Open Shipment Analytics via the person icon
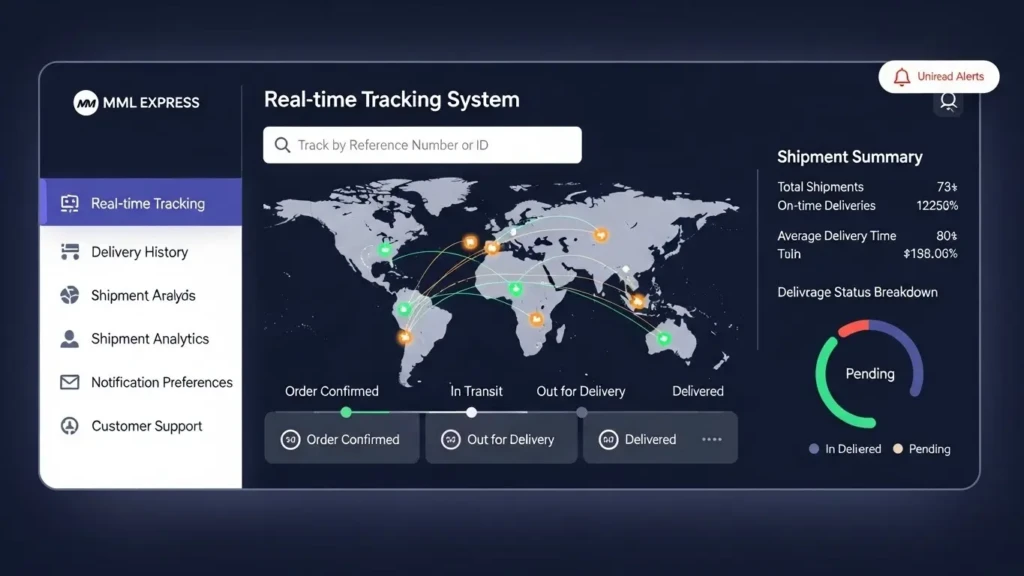 tap(70, 339)
